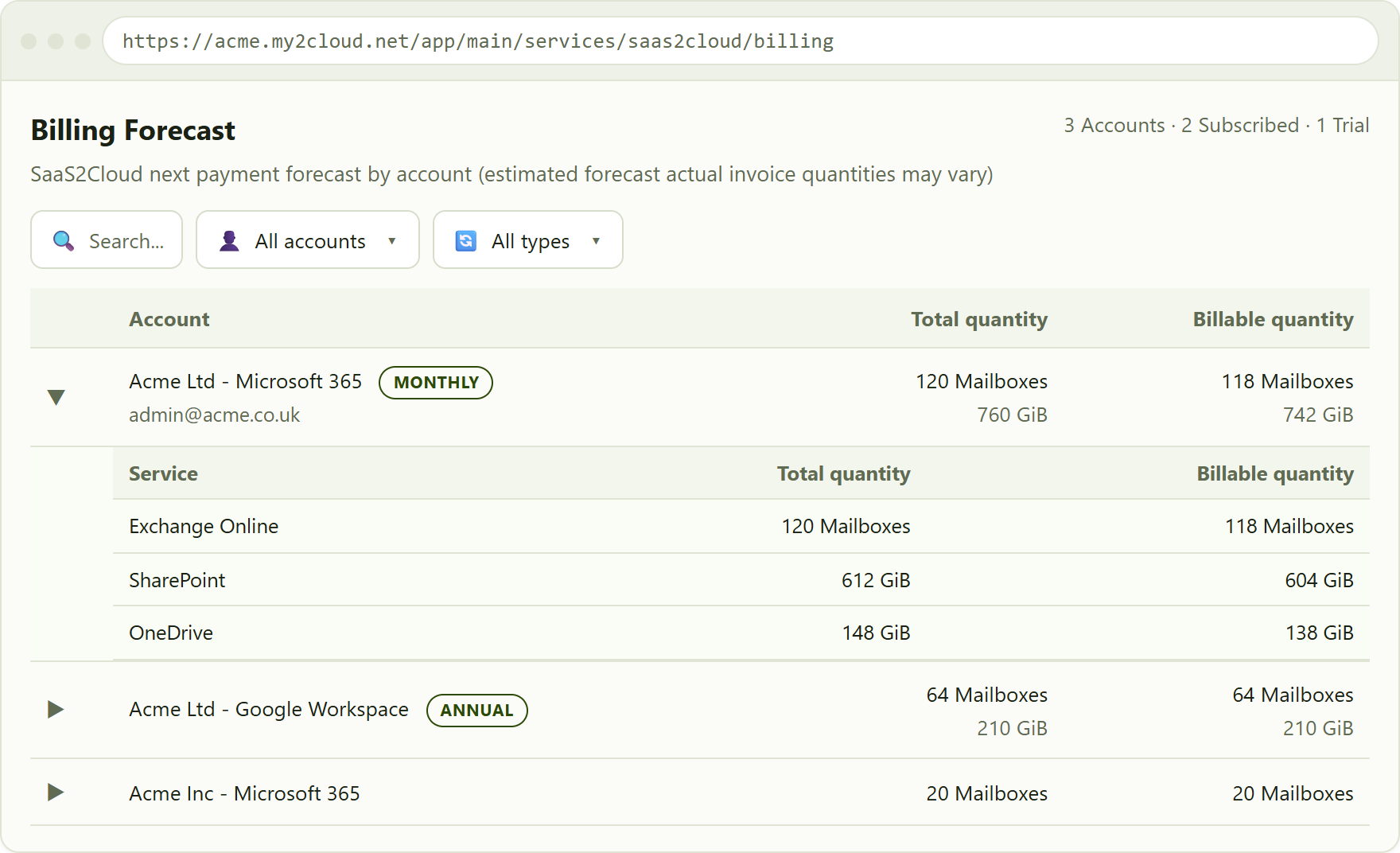Click the MONTHLY badge
The height and width of the screenshot is (853, 1400).
[x=436, y=383]
